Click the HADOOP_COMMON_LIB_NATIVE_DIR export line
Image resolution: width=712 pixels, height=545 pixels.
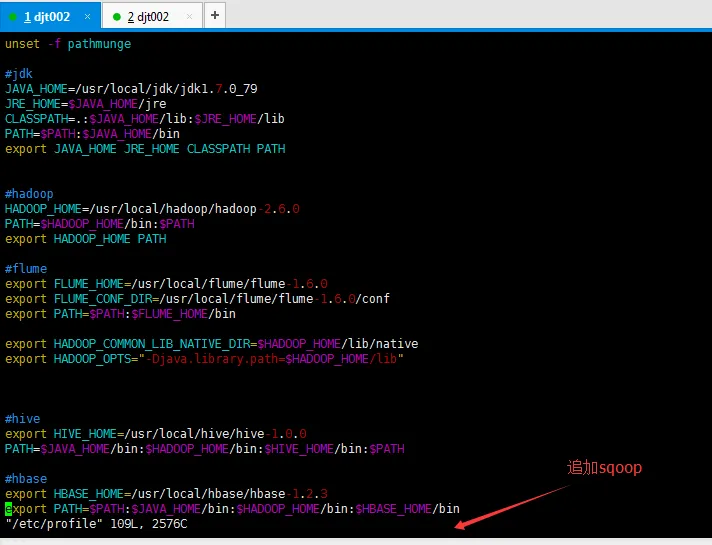point(212,343)
